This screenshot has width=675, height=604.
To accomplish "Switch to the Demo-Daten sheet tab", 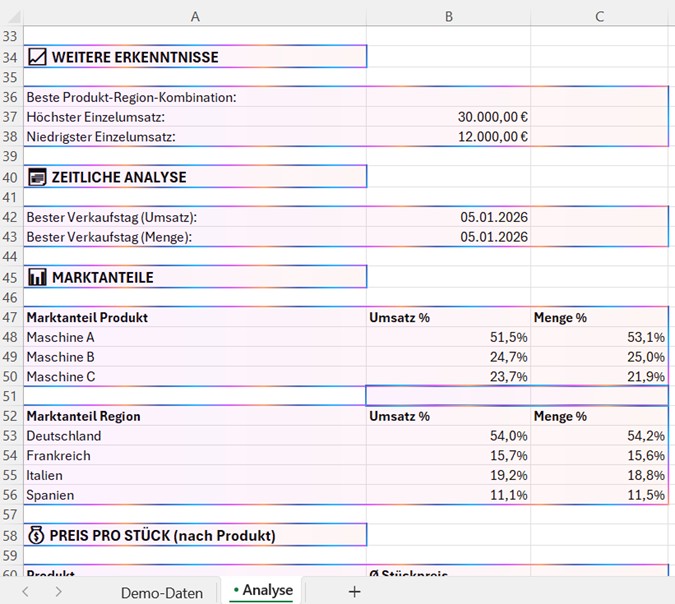I will click(161, 592).
